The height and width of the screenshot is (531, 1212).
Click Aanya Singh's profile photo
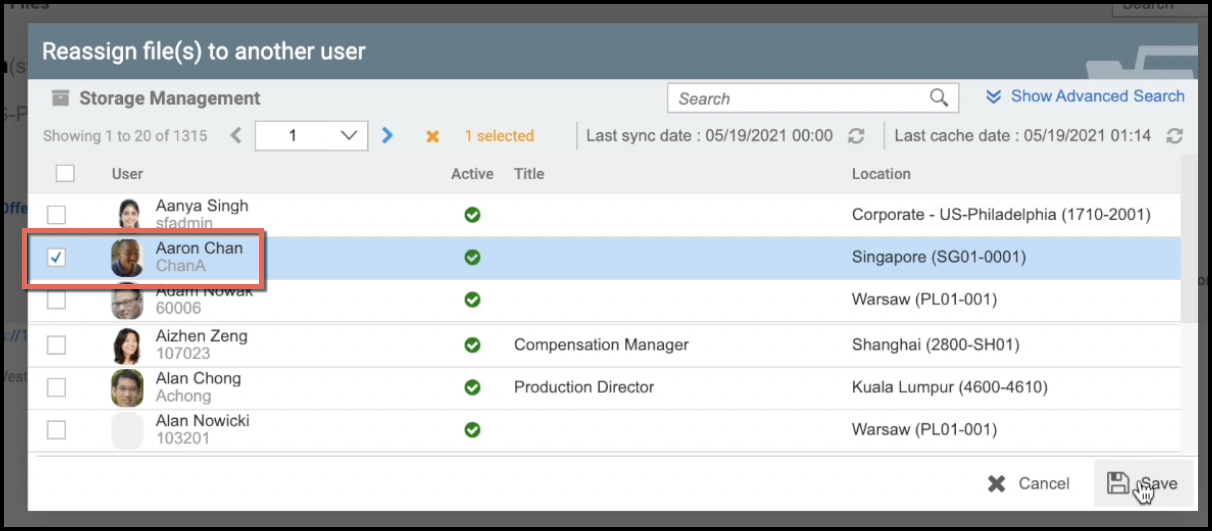coord(127,214)
